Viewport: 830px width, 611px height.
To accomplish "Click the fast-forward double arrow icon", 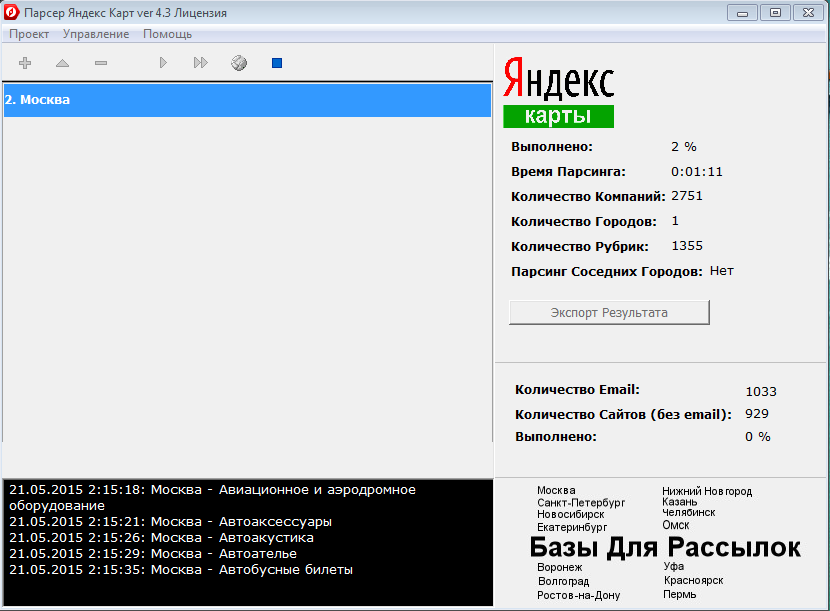I will coord(201,63).
